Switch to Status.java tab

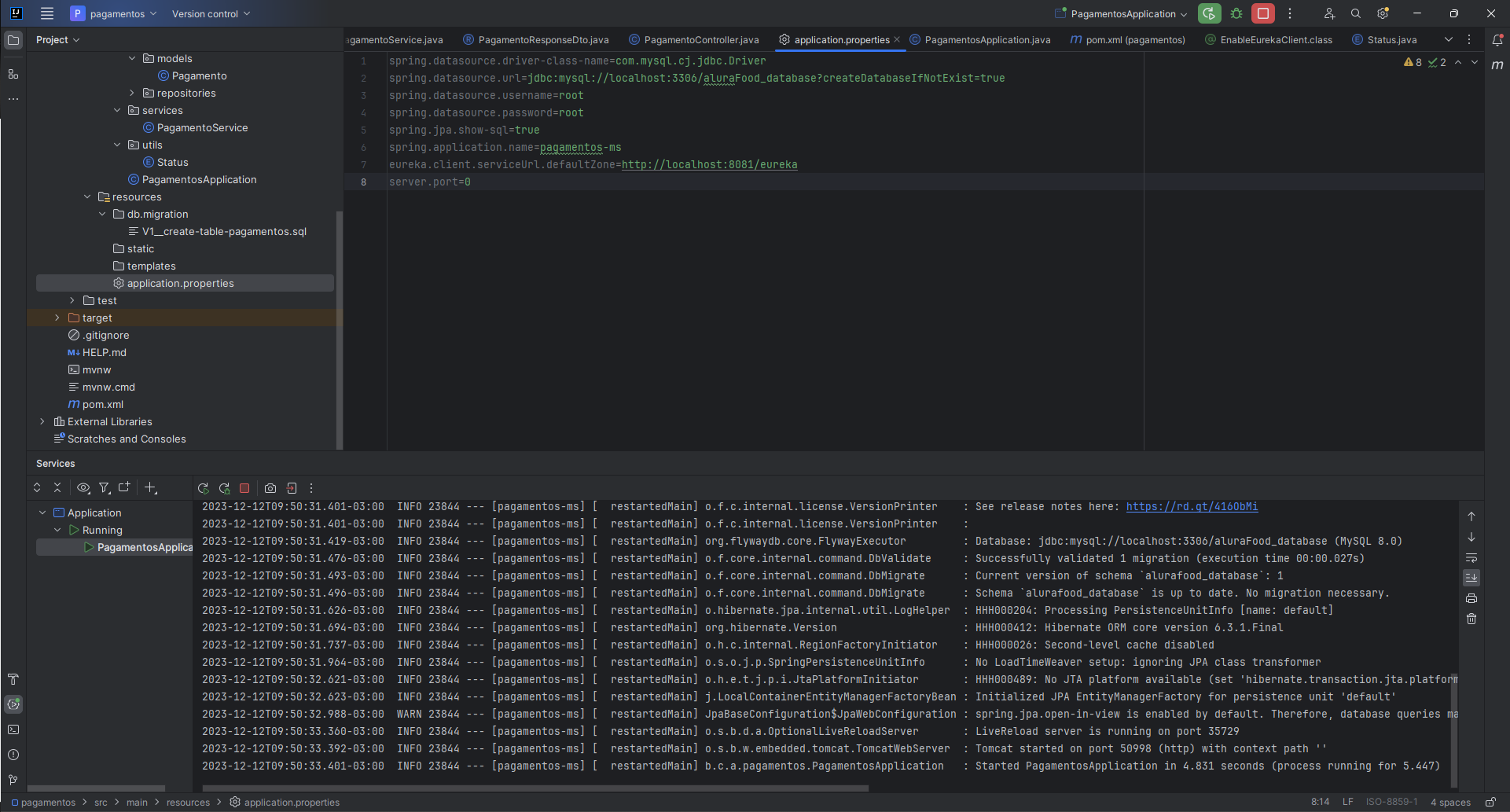(x=1384, y=39)
